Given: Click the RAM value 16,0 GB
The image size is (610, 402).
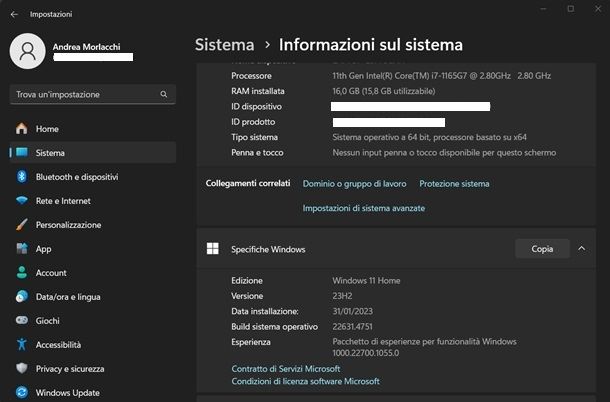Looking at the screenshot, I should tap(384, 91).
